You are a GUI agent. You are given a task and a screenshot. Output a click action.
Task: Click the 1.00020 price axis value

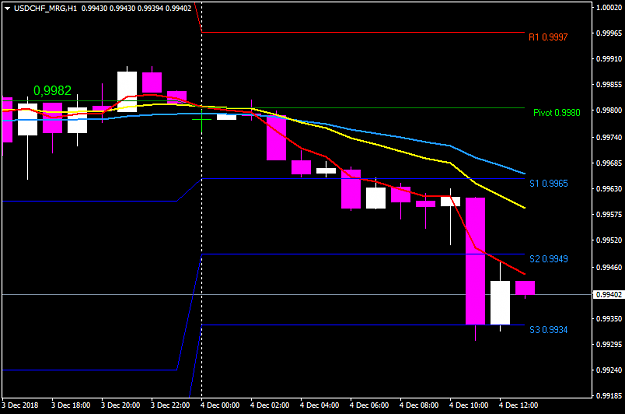pyautogui.click(x=609, y=7)
